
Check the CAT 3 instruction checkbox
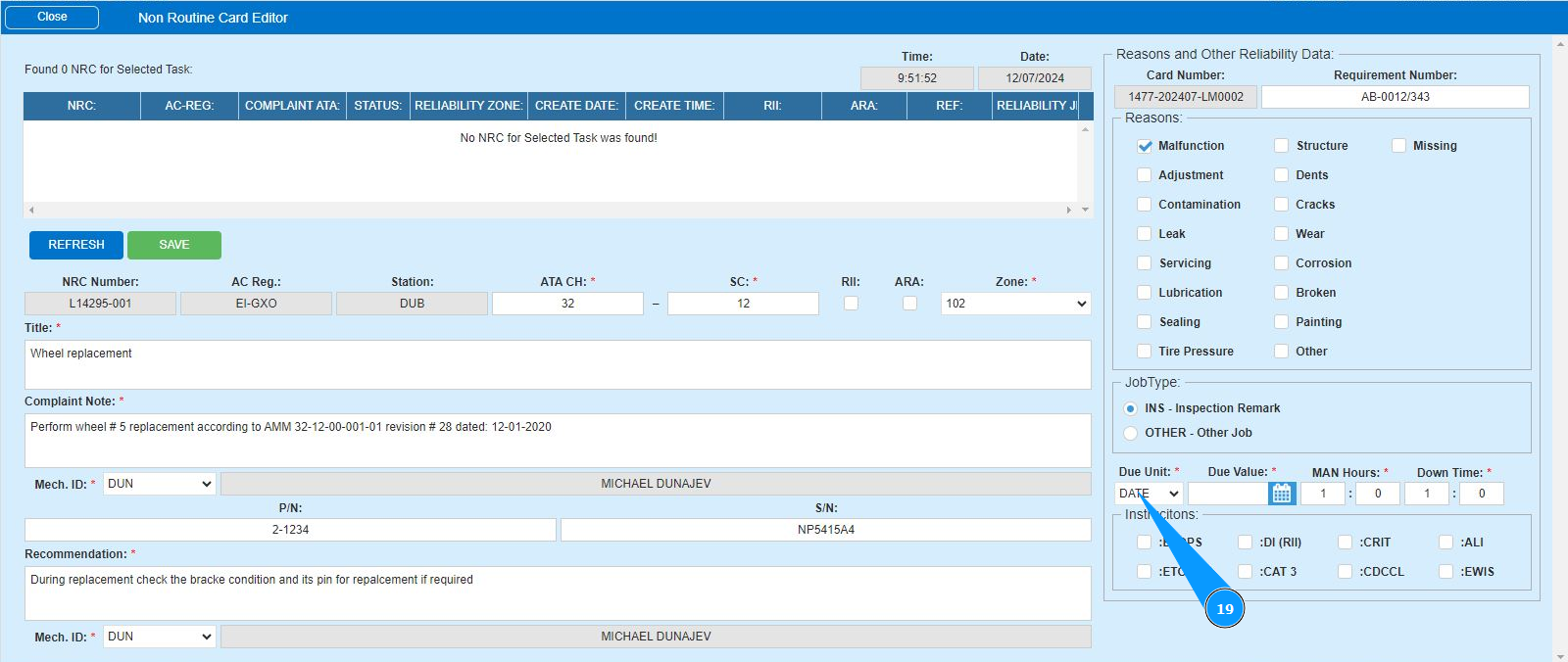[1245, 572]
